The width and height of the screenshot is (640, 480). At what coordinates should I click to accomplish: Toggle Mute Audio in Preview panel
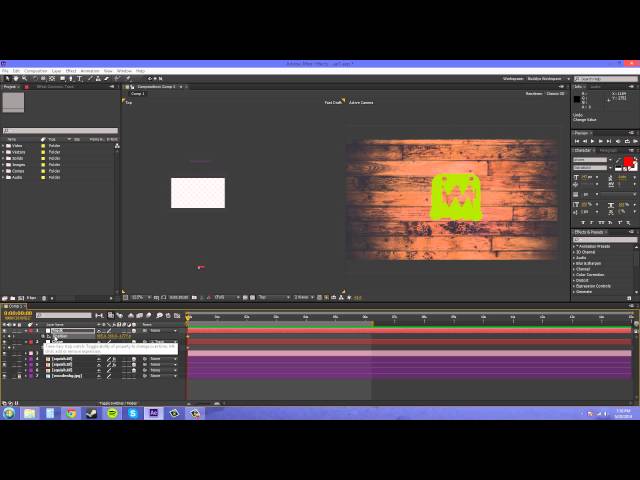click(618, 141)
